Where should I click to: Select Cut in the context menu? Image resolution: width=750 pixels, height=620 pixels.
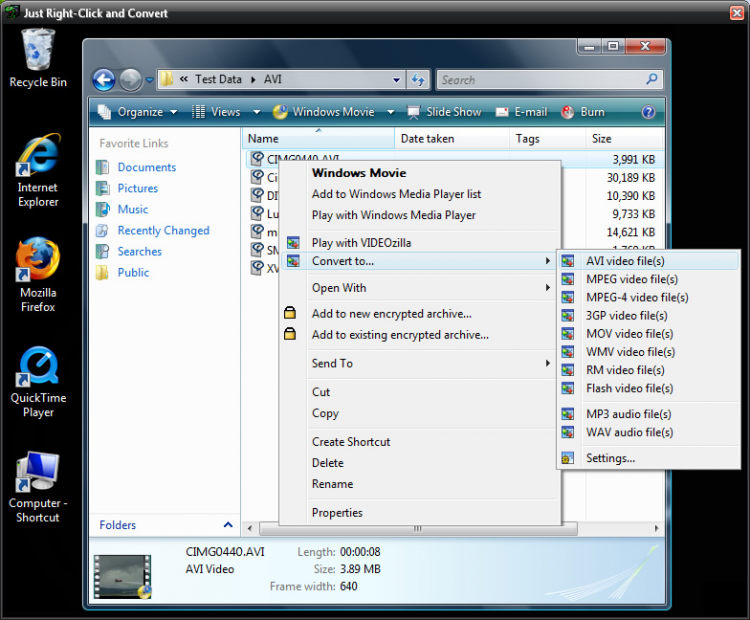(321, 392)
